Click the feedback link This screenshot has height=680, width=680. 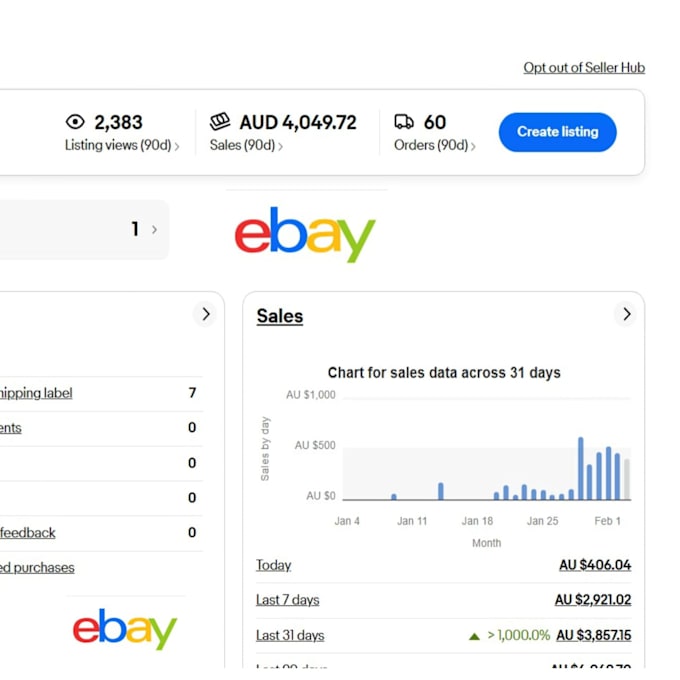pos(28,533)
